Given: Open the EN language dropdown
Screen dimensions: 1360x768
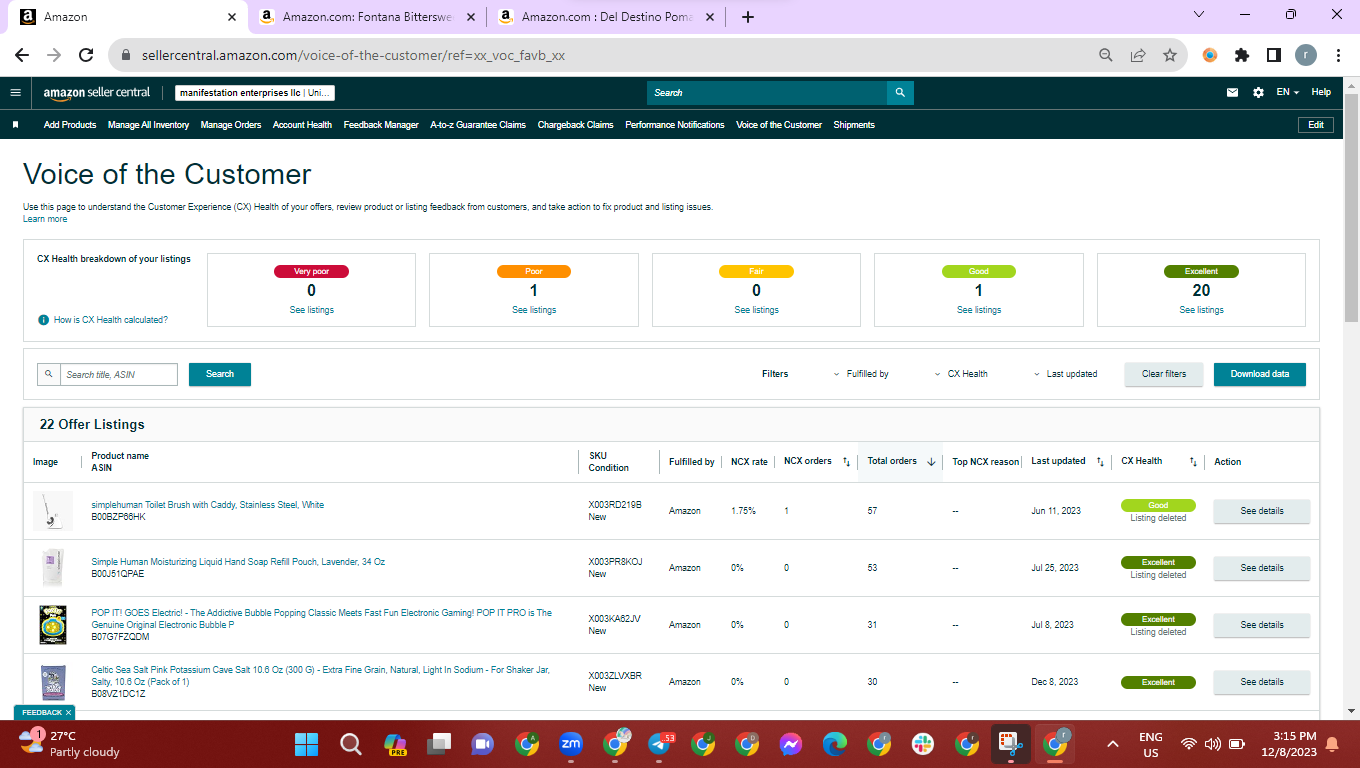Looking at the screenshot, I should 1287,92.
